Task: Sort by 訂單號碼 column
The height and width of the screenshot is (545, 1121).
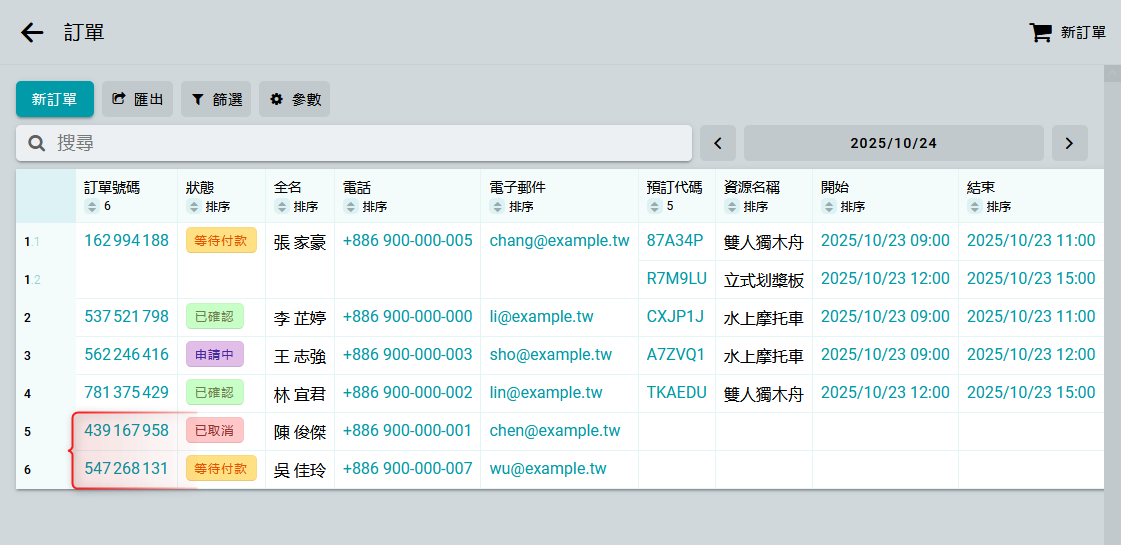Action: pos(92,207)
